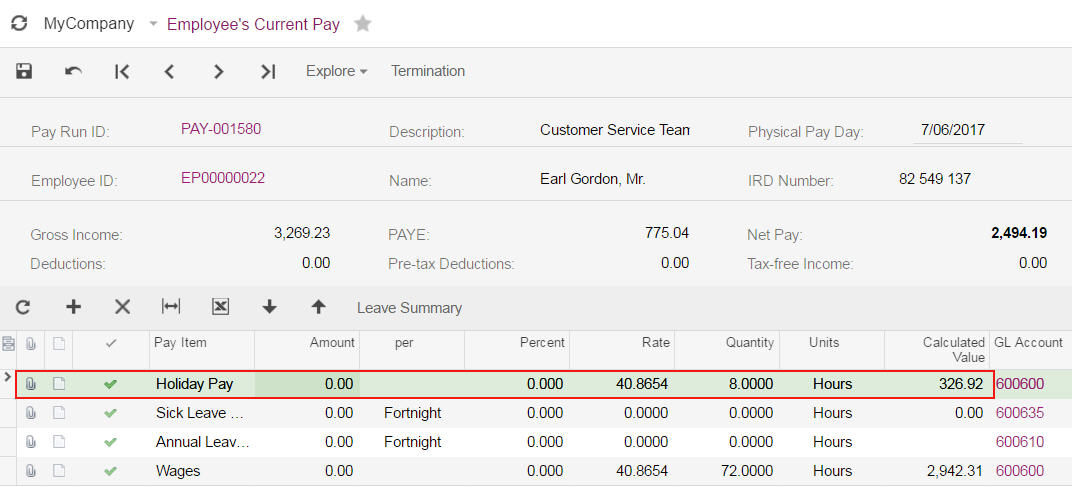The height and width of the screenshot is (487, 1072).
Task: Expand the MyCompany dropdown arrow
Action: [x=153, y=24]
